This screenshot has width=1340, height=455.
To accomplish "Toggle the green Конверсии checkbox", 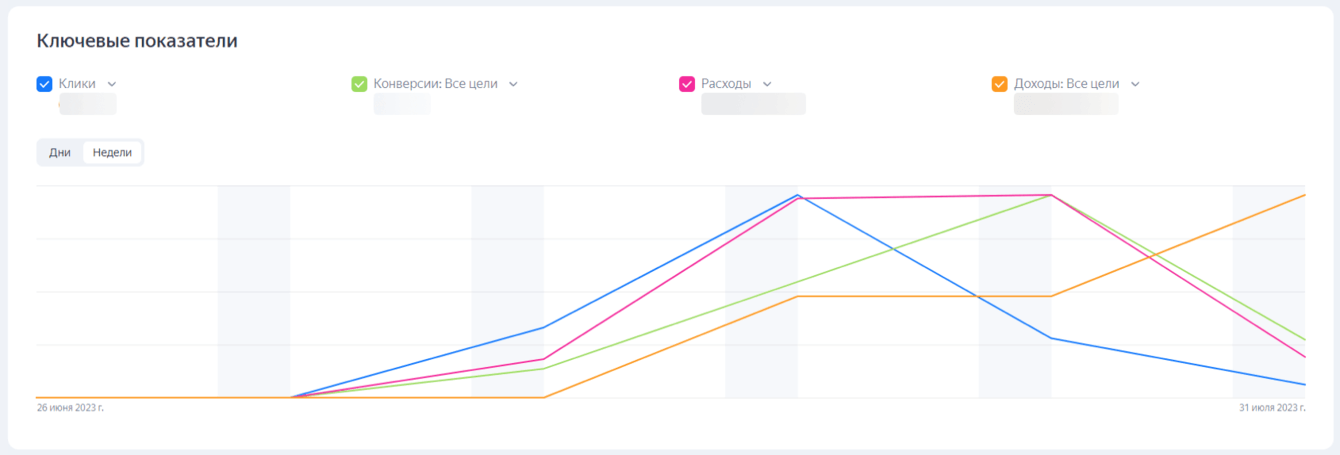I will click(360, 84).
